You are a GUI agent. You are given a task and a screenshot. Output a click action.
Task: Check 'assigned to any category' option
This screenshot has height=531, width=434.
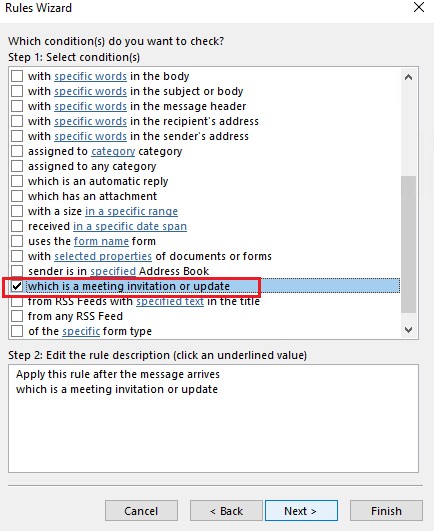(17, 166)
